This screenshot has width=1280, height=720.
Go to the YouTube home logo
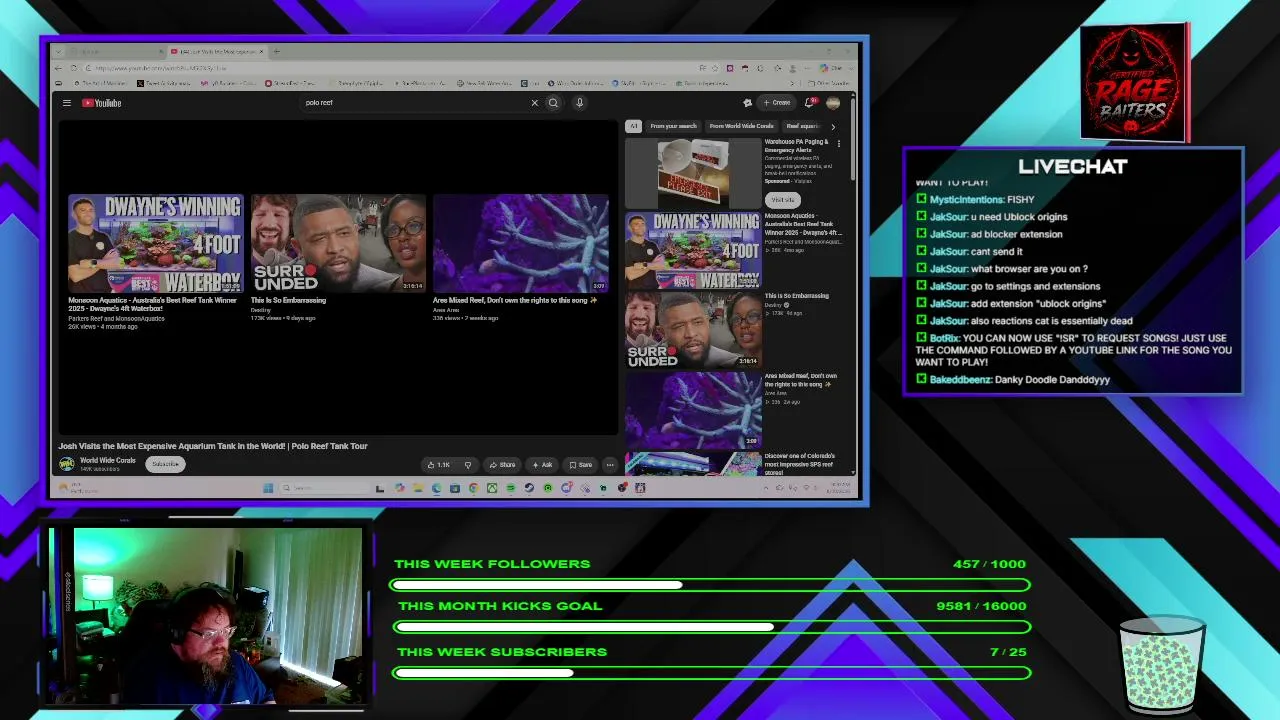(101, 103)
